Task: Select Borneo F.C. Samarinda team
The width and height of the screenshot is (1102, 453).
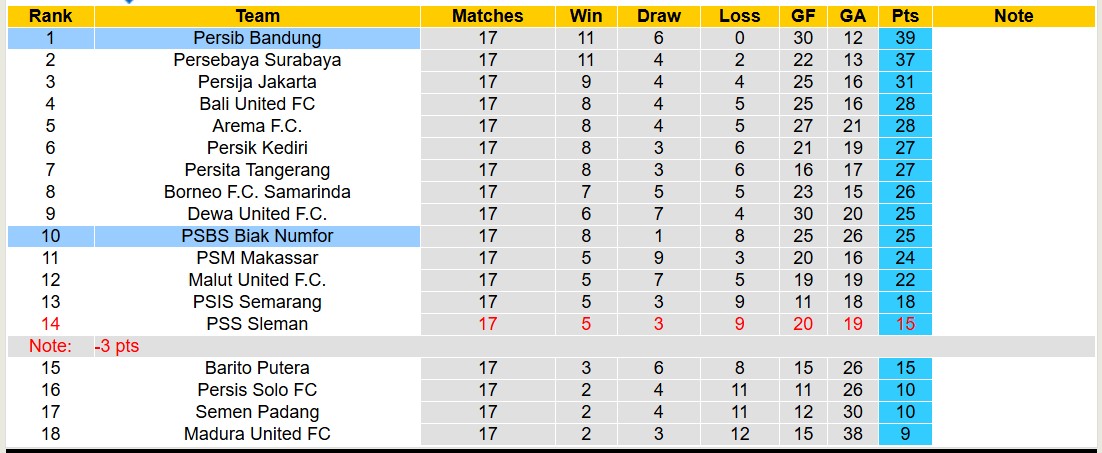Action: pos(257,192)
